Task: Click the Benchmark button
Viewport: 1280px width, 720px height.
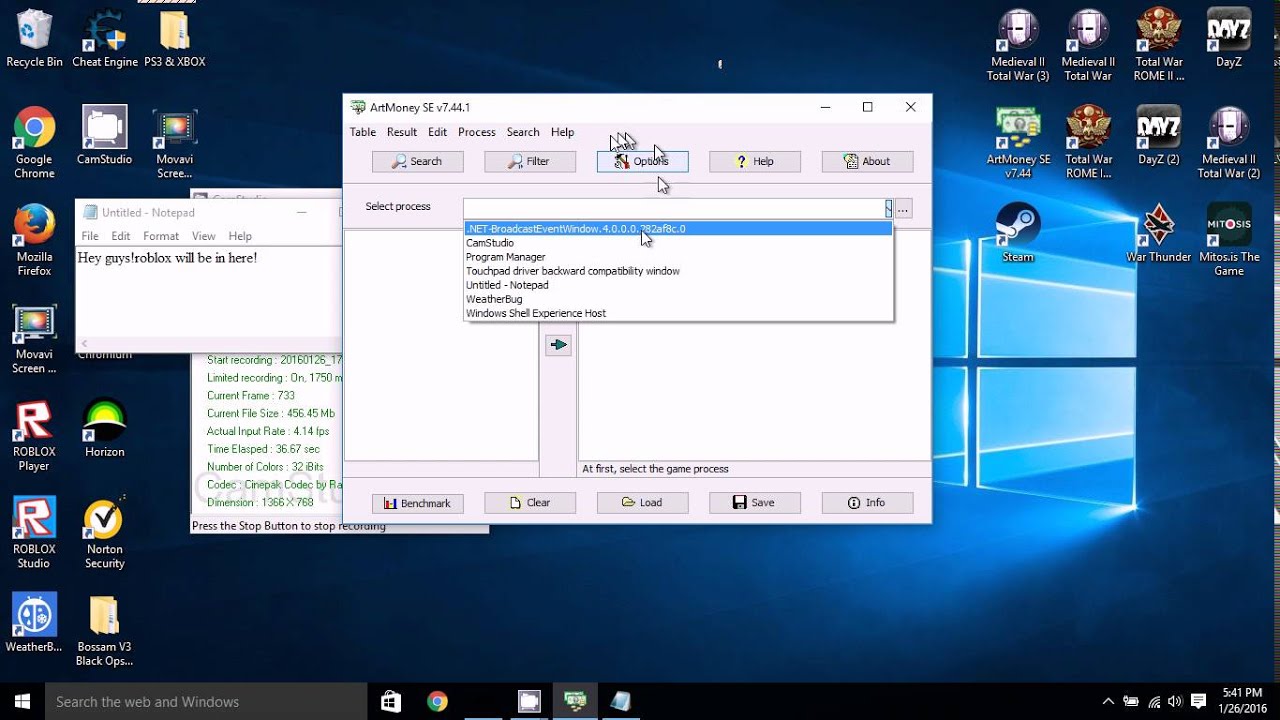Action: (417, 503)
